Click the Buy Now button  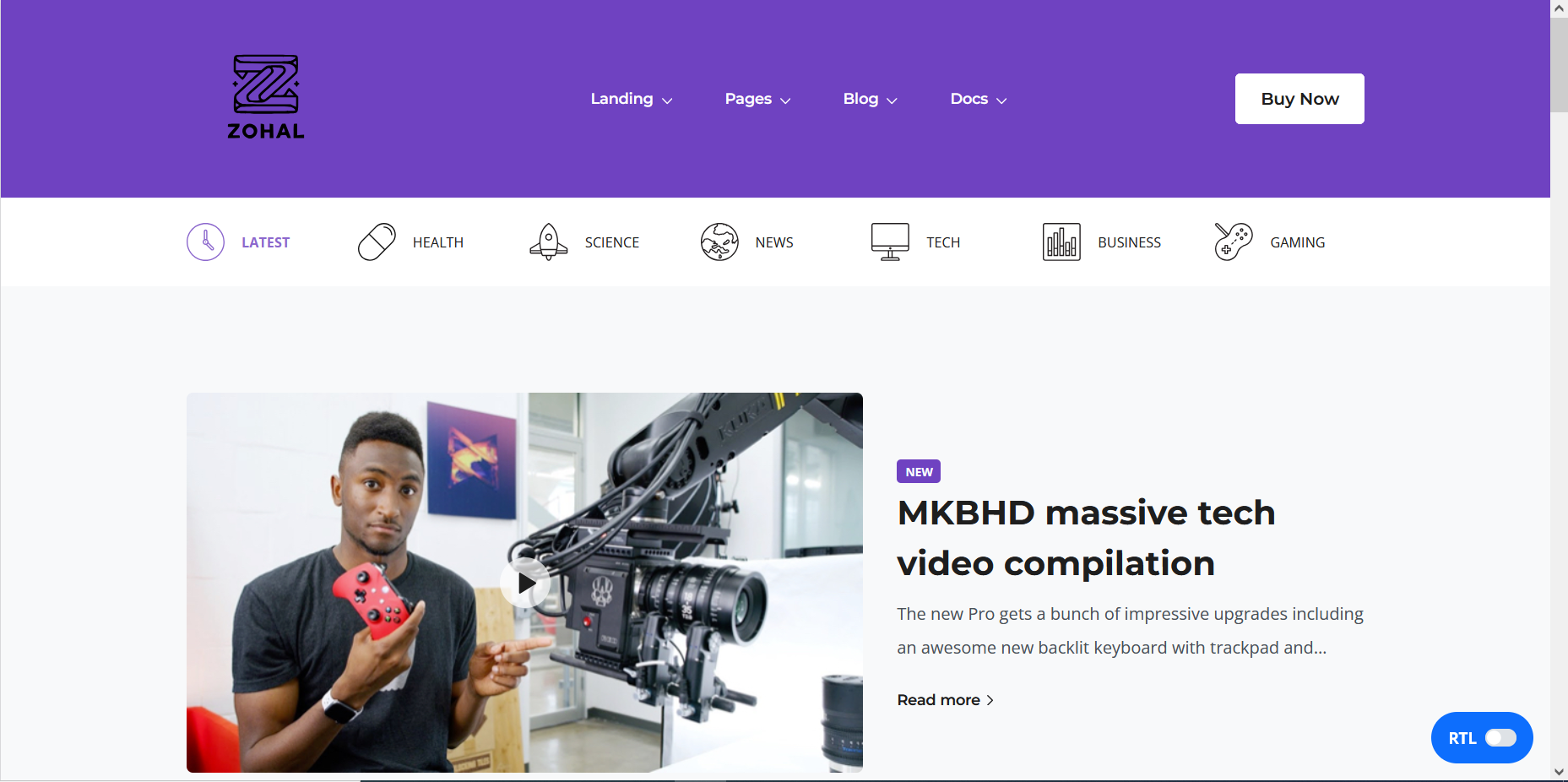click(x=1299, y=99)
